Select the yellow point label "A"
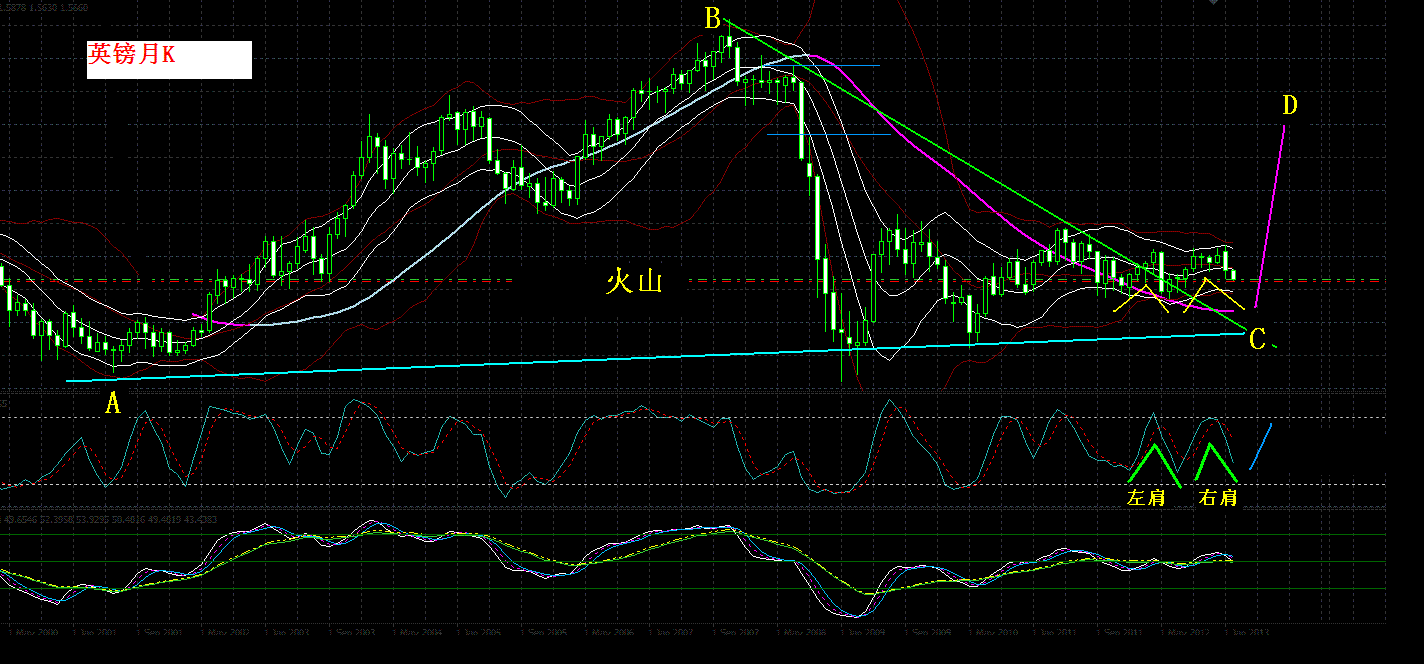The width and height of the screenshot is (1424, 664). click(114, 404)
